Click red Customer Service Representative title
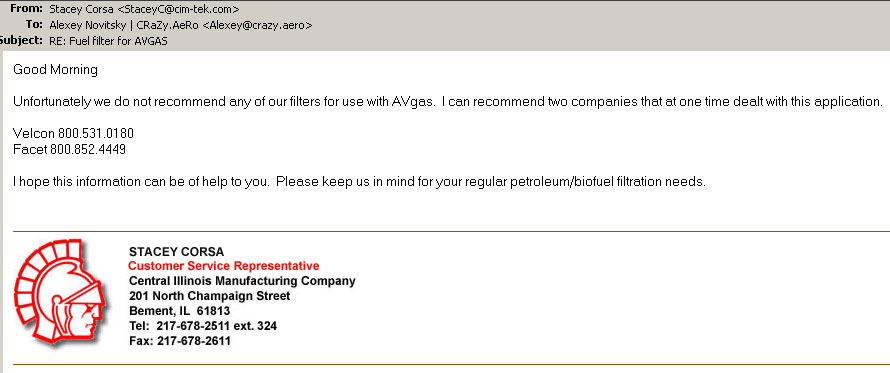Viewport: 890px width, 373px height. (224, 266)
